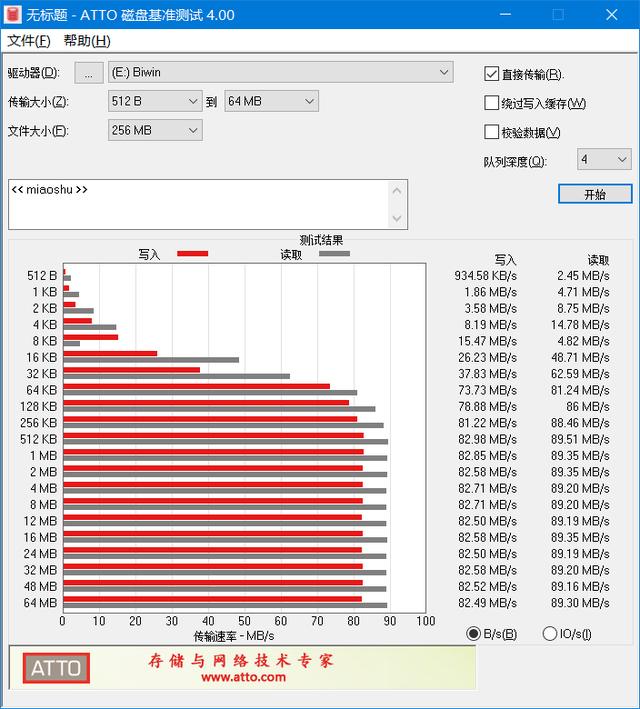
Task: Click the write value 82.49 MB/s
Action: [x=487, y=603]
